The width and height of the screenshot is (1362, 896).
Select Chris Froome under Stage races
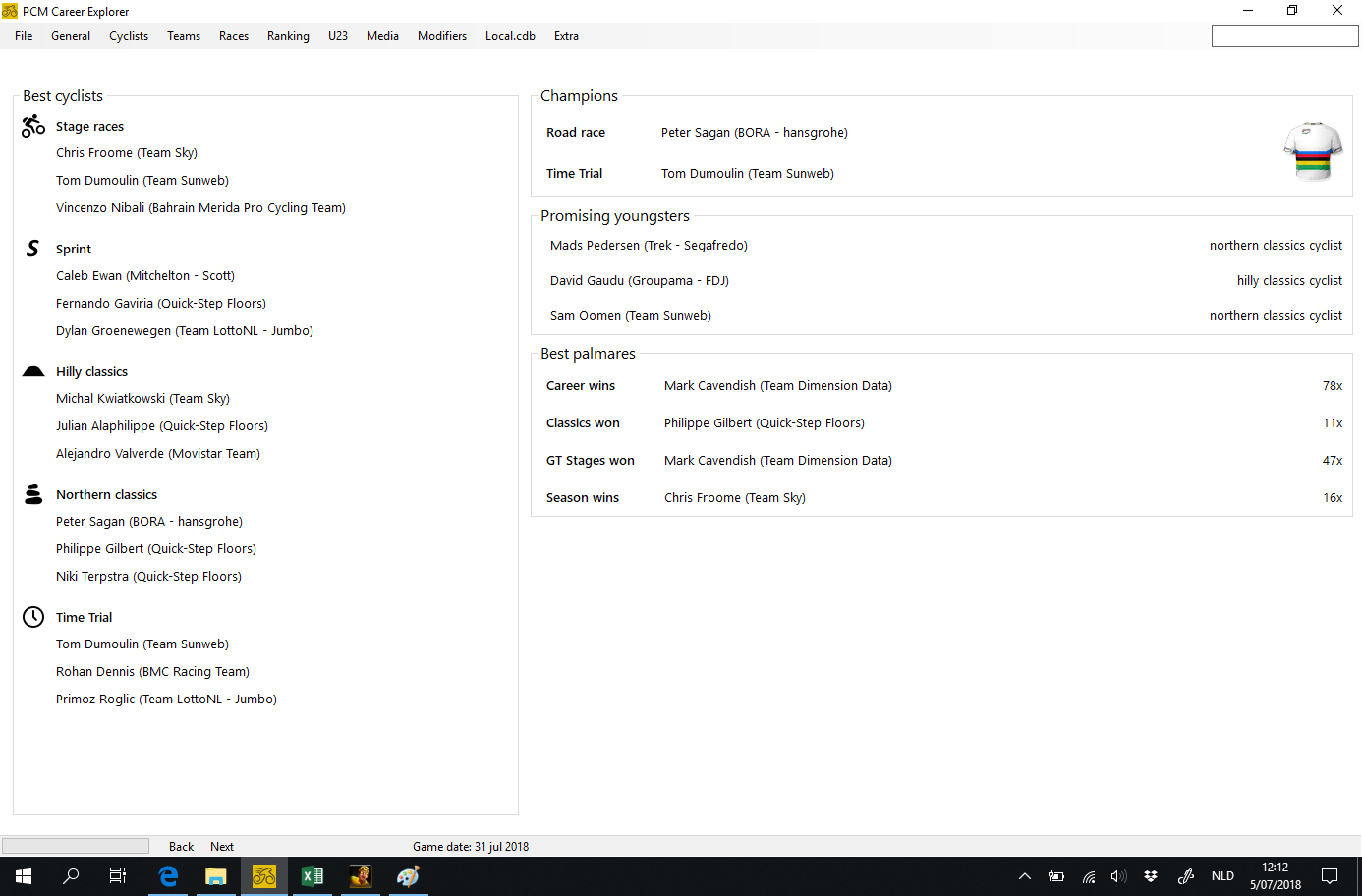coord(127,153)
